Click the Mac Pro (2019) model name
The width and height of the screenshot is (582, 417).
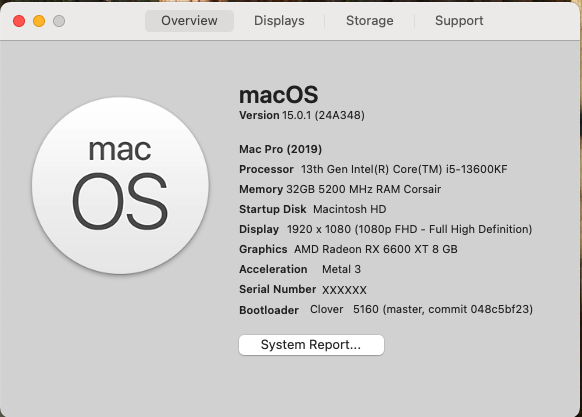(281, 149)
